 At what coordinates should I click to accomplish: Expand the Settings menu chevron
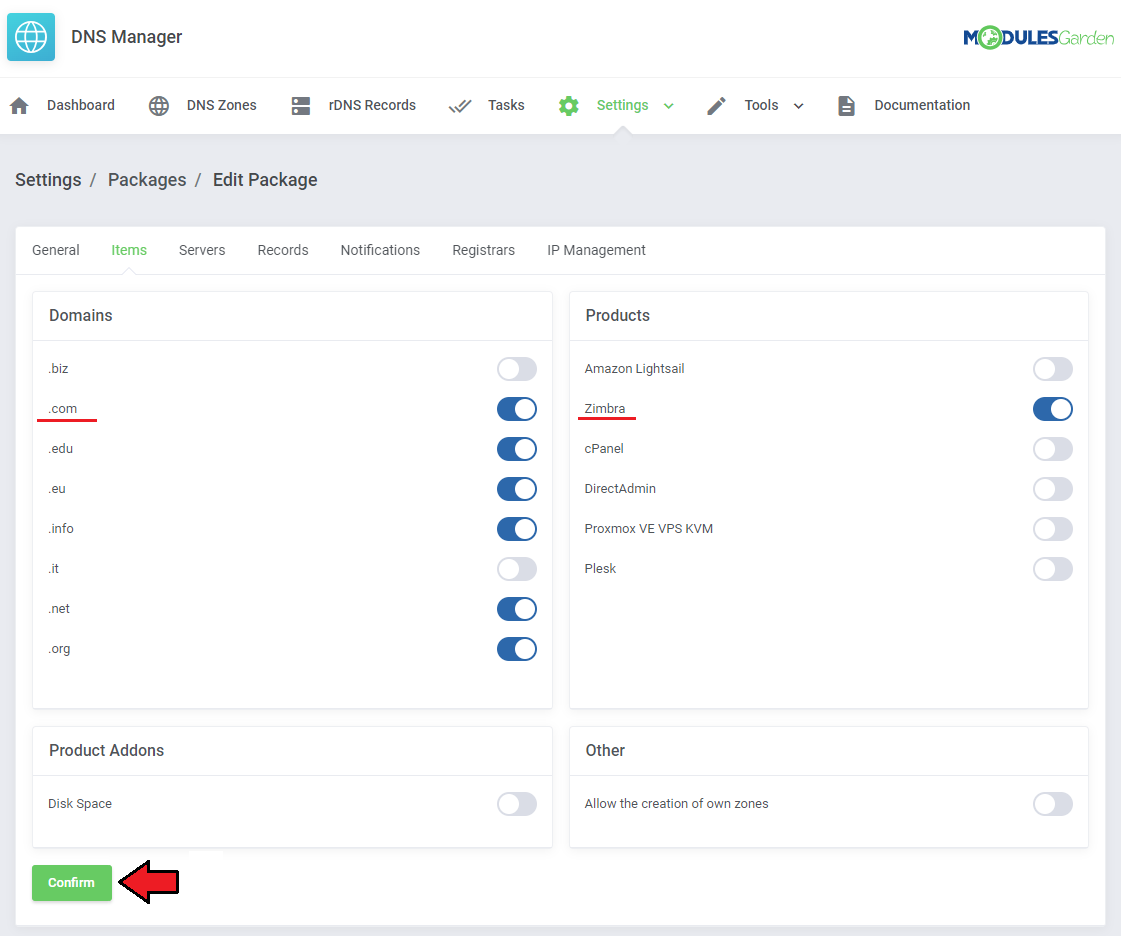(x=668, y=106)
